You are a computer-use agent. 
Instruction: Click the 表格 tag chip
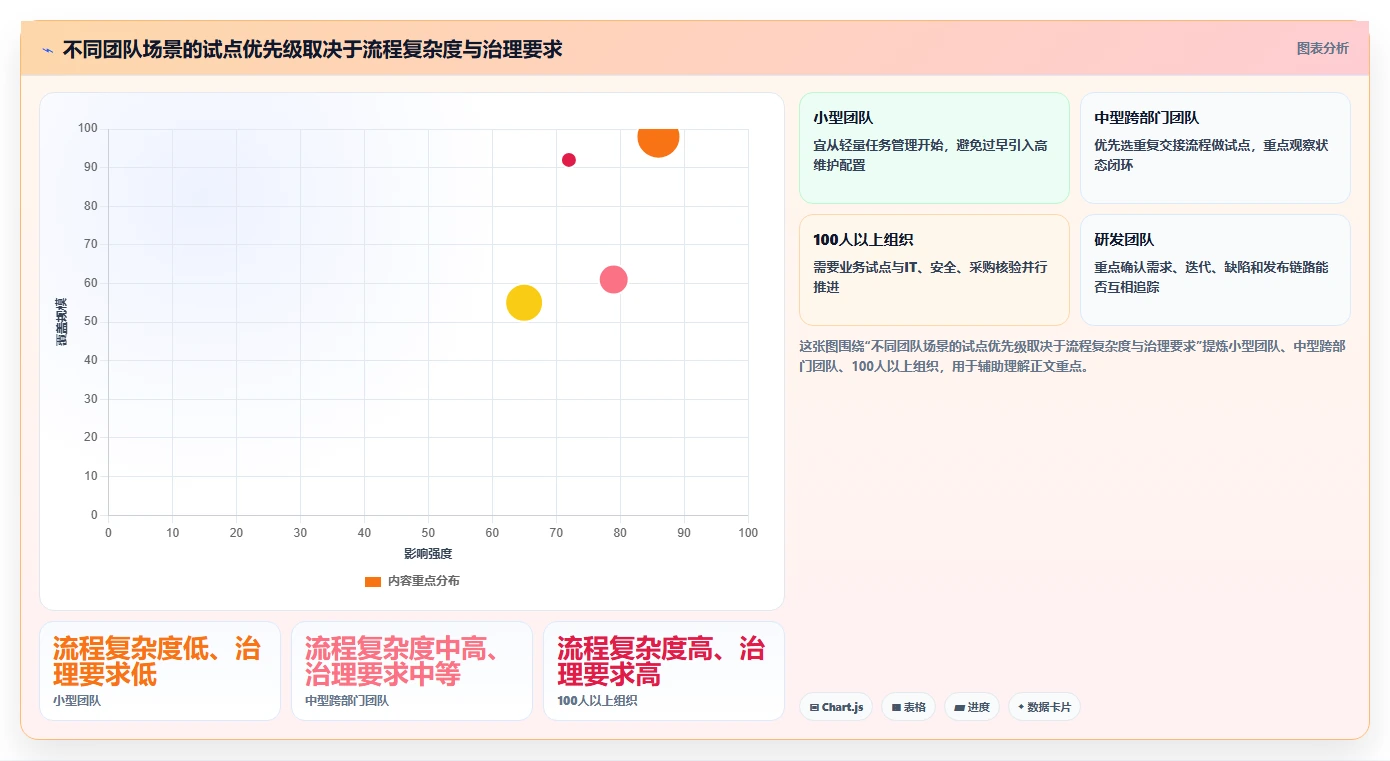pyautogui.click(x=908, y=707)
